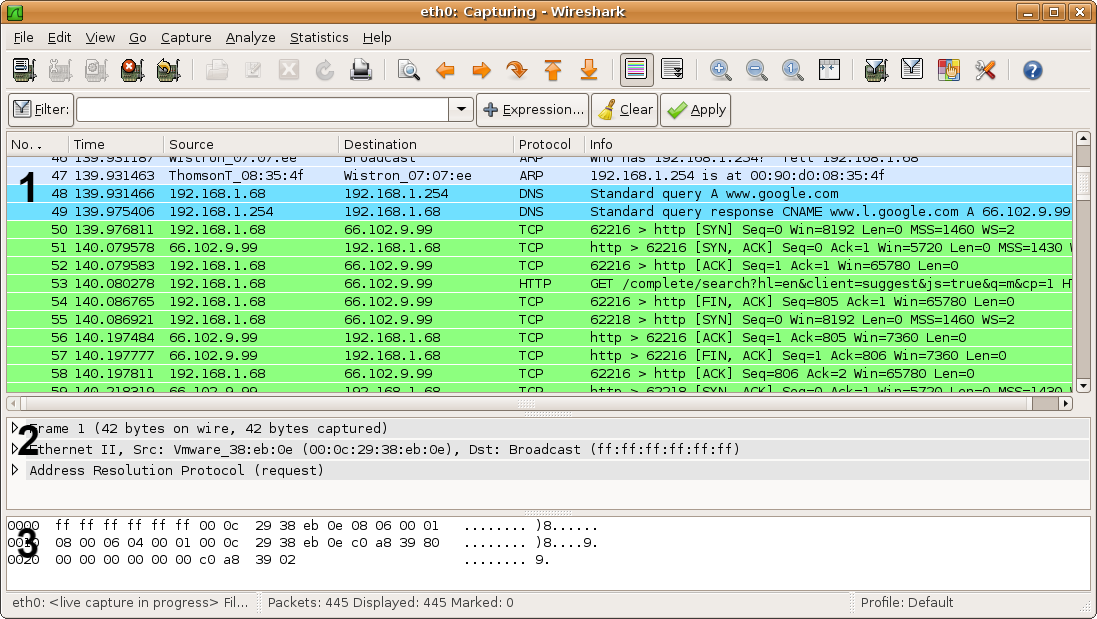This screenshot has height=619, width=1097.
Task: Click the Filter button
Action: (41, 110)
